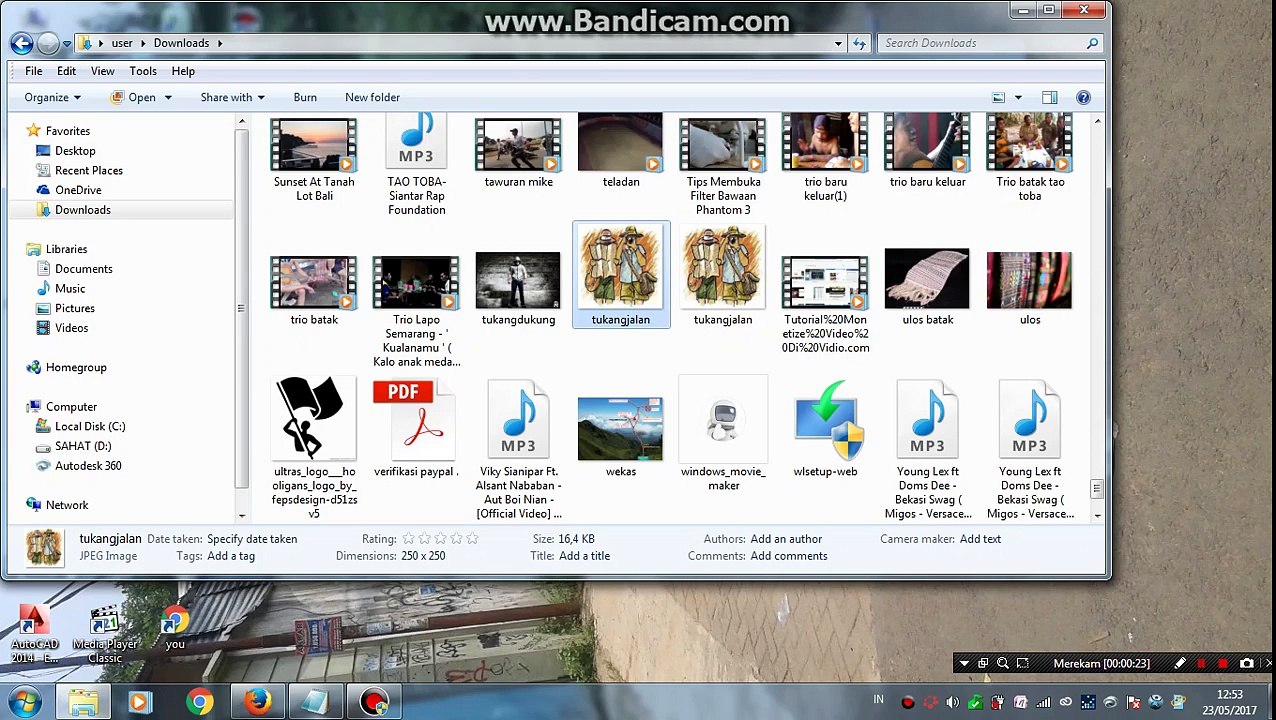Screen dimensions: 1276x720
Task: Click the Search Downloads field
Action: click(990, 43)
